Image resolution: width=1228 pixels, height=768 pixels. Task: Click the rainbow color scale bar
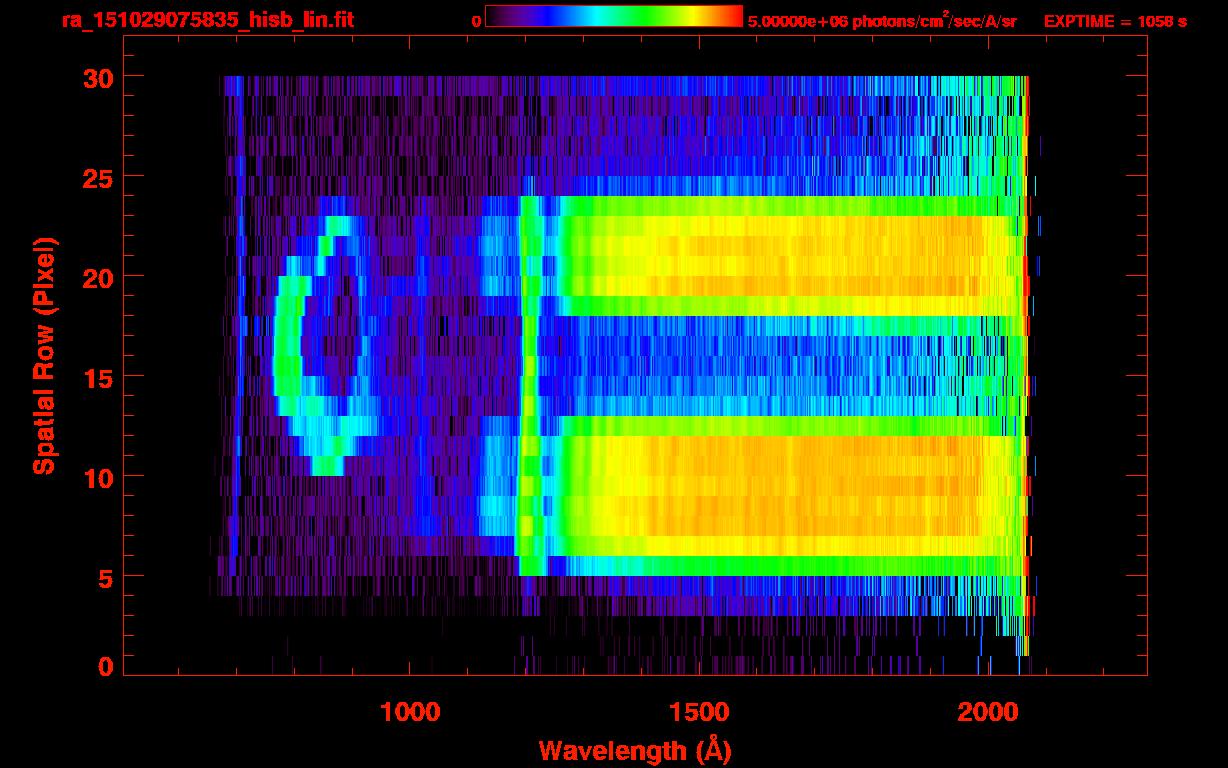coord(614,16)
